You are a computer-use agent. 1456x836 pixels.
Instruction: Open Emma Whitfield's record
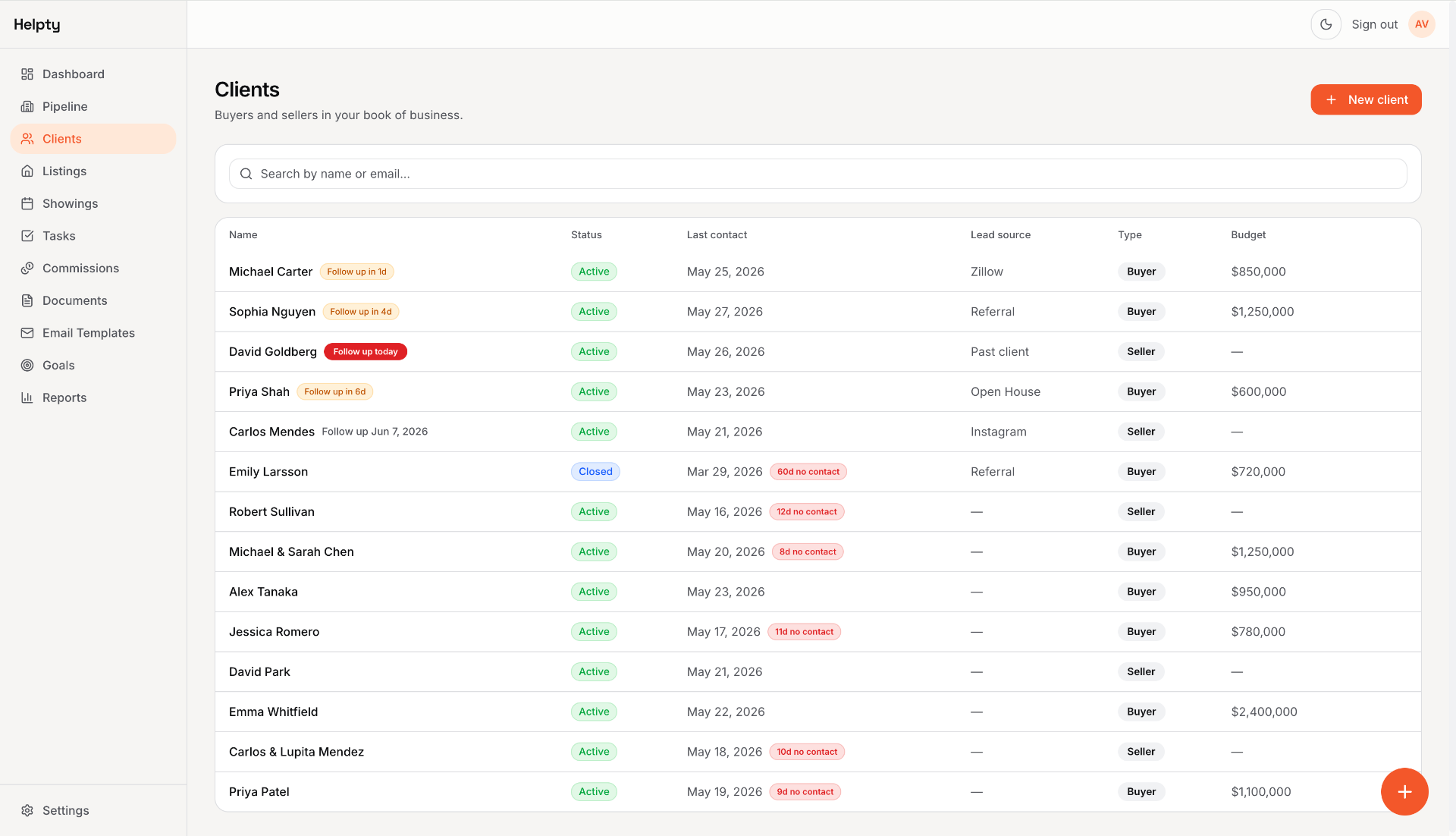tap(273, 712)
